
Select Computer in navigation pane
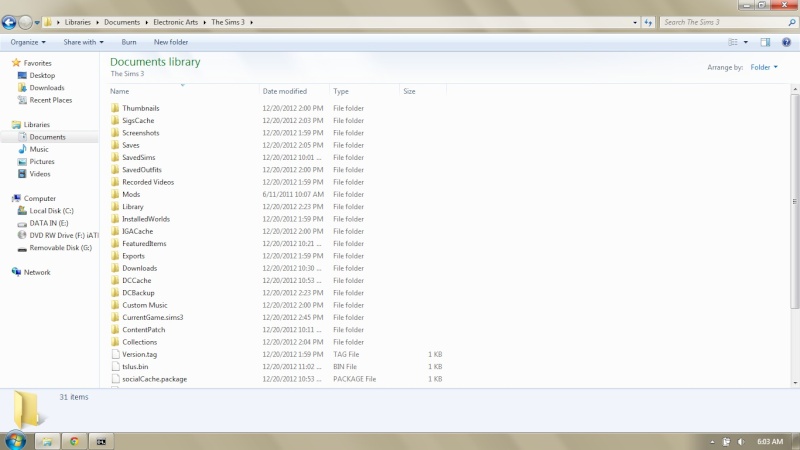pos(34,198)
